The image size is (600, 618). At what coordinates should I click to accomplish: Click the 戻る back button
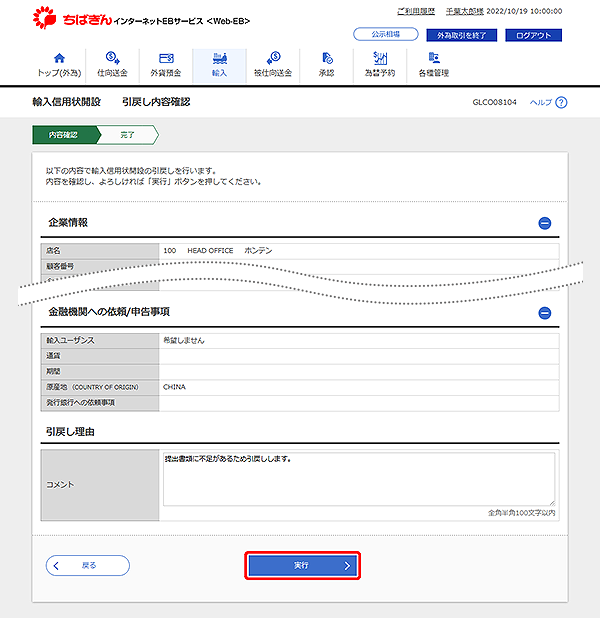pyautogui.click(x=88, y=566)
